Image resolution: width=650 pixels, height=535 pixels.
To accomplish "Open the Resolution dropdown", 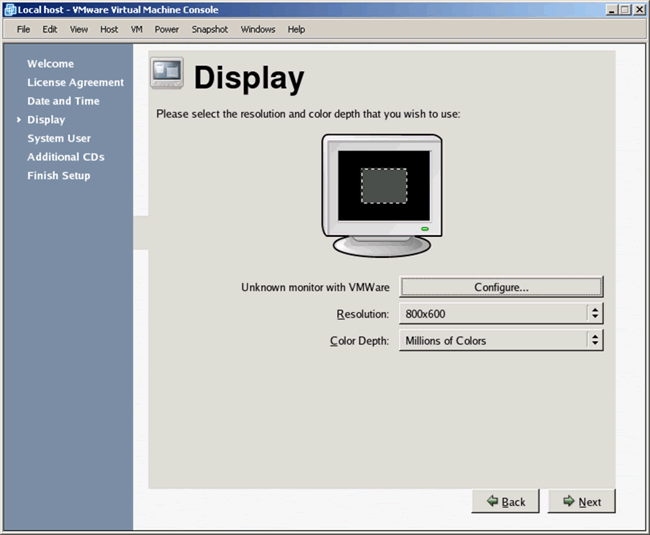I will click(501, 313).
